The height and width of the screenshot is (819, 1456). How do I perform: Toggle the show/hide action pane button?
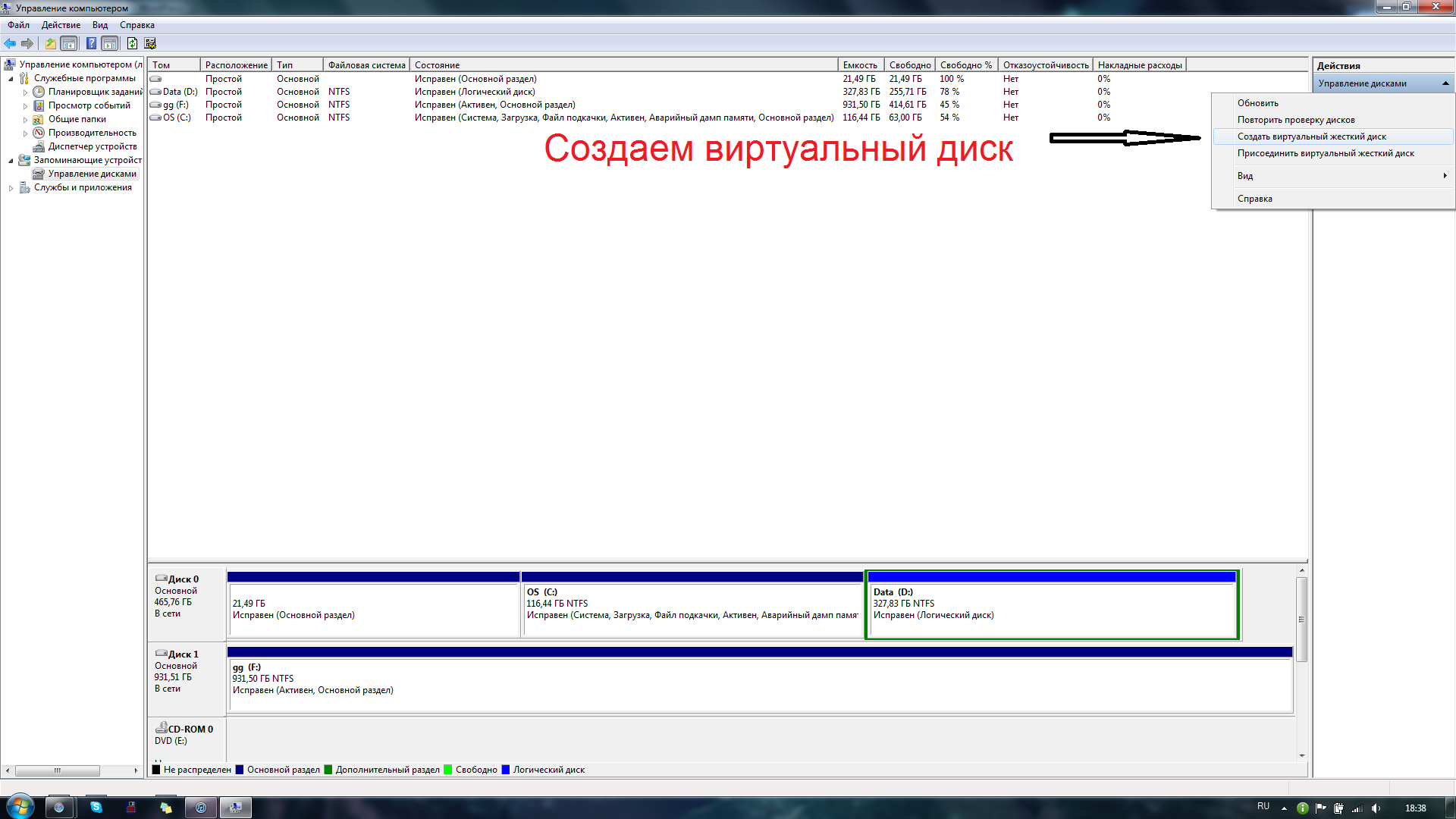pos(110,44)
